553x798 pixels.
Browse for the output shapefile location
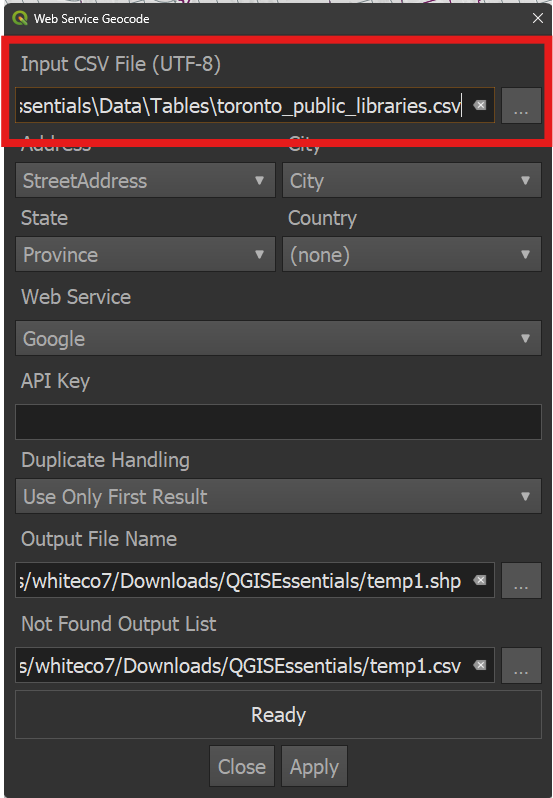coord(521,580)
